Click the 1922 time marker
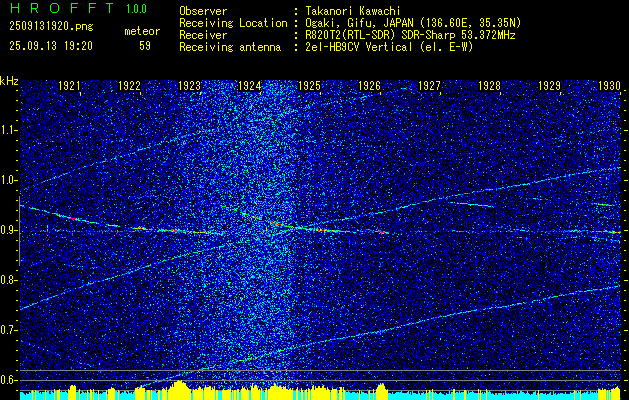The width and height of the screenshot is (629, 400). (x=129, y=85)
